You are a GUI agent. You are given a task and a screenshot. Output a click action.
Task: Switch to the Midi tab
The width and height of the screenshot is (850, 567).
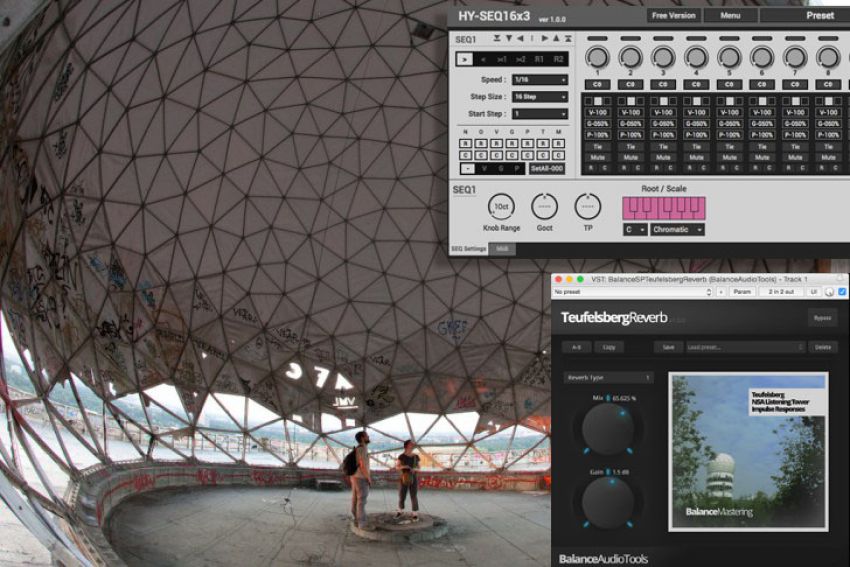502,249
